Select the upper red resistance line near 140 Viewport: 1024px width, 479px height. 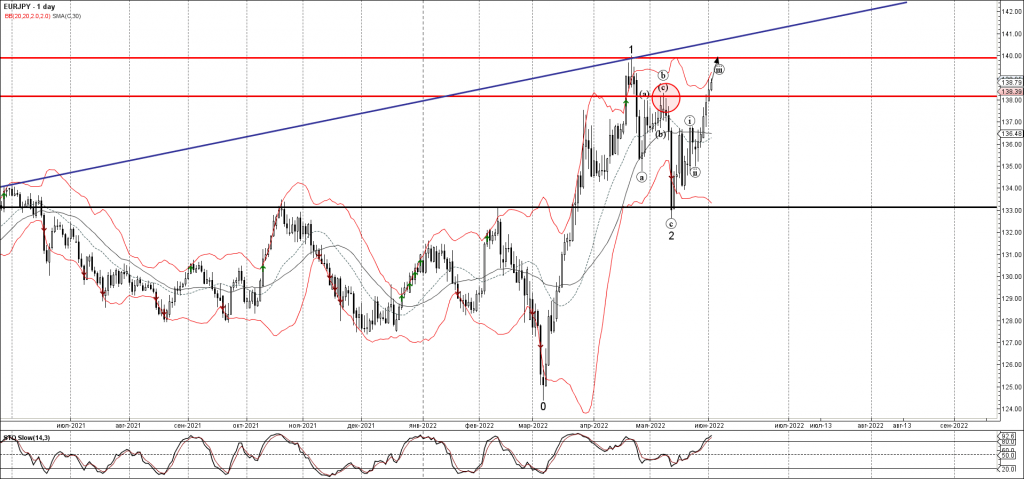pos(300,58)
